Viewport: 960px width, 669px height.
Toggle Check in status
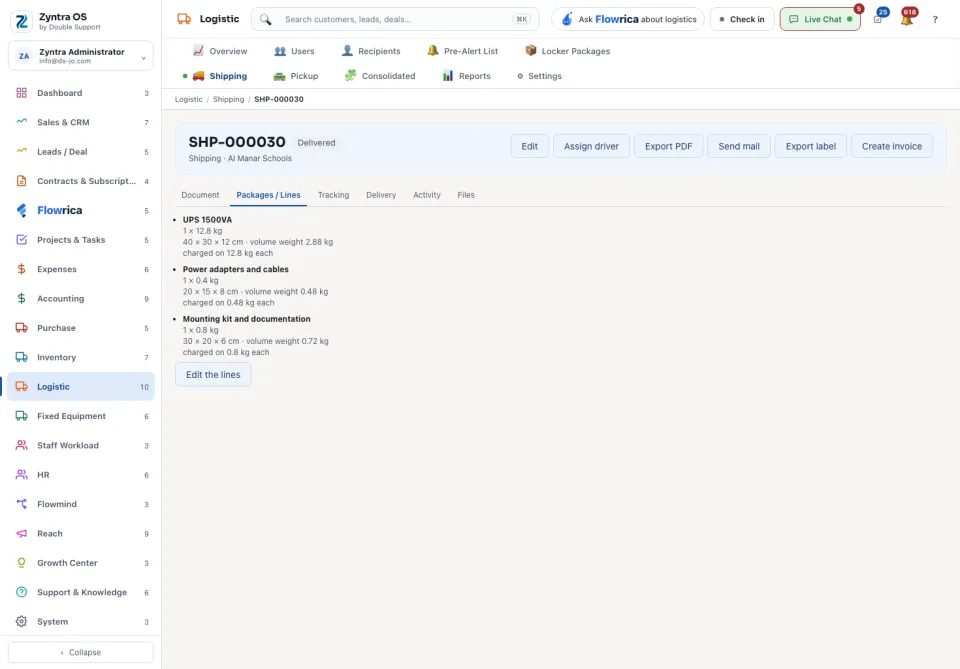742,20
